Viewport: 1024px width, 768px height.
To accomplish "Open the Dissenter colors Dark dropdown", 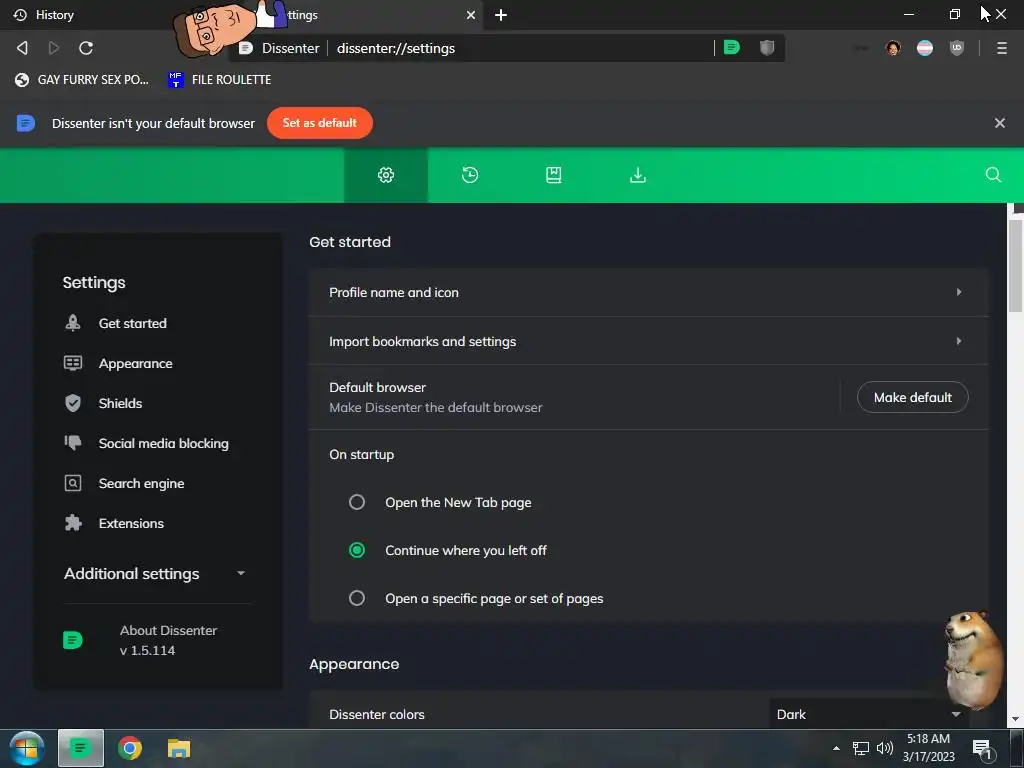I will coord(869,714).
